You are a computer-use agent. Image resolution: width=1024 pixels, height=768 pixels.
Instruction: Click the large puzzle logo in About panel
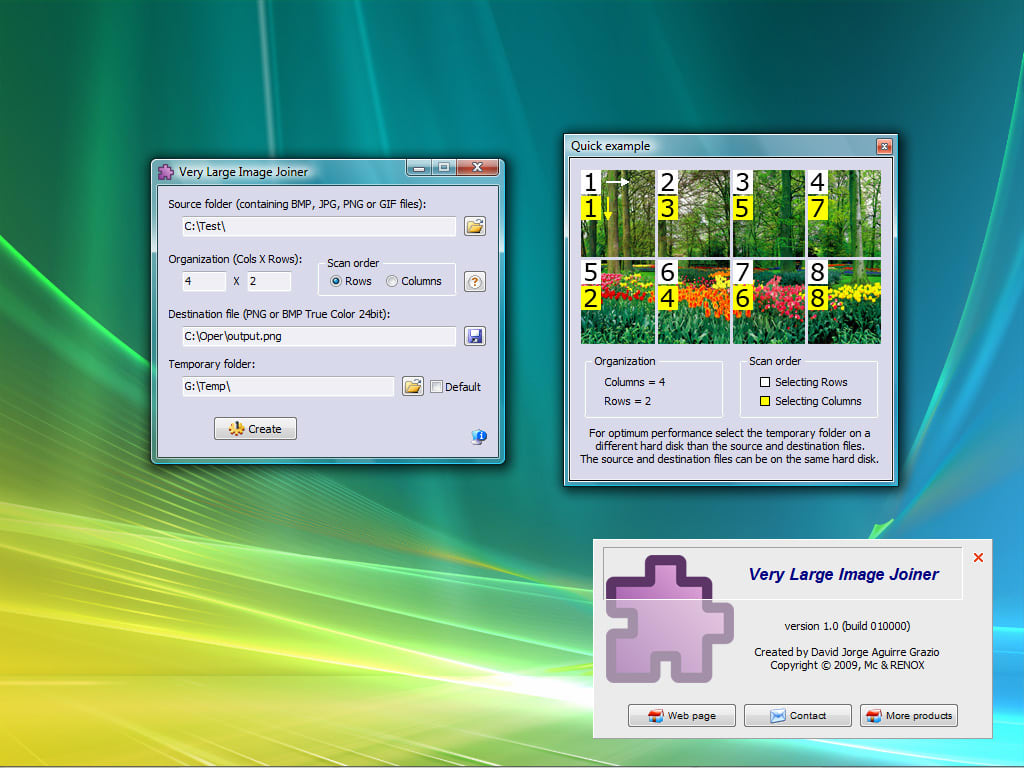point(670,618)
